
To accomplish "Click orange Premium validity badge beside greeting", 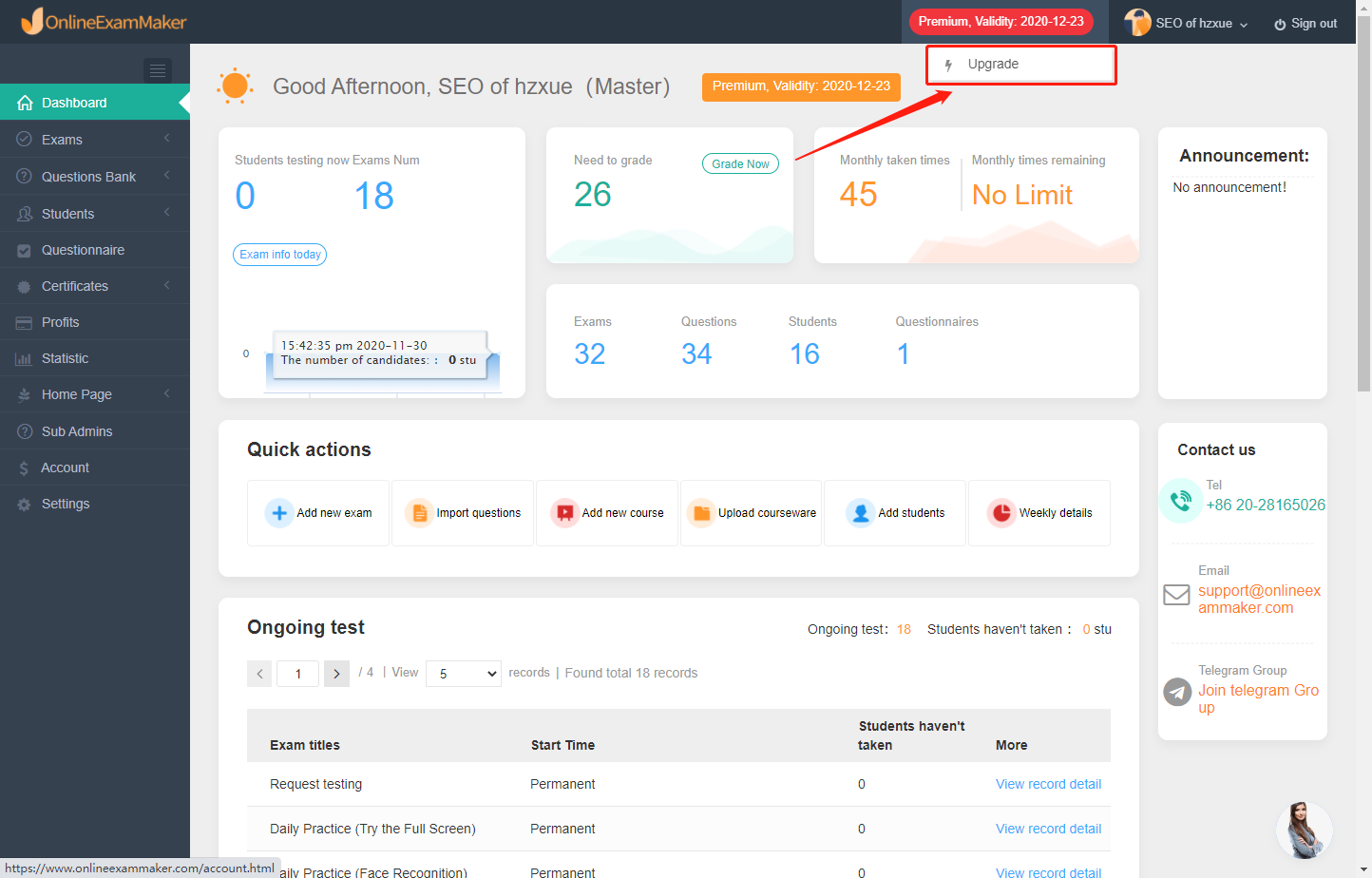I will pyautogui.click(x=801, y=86).
